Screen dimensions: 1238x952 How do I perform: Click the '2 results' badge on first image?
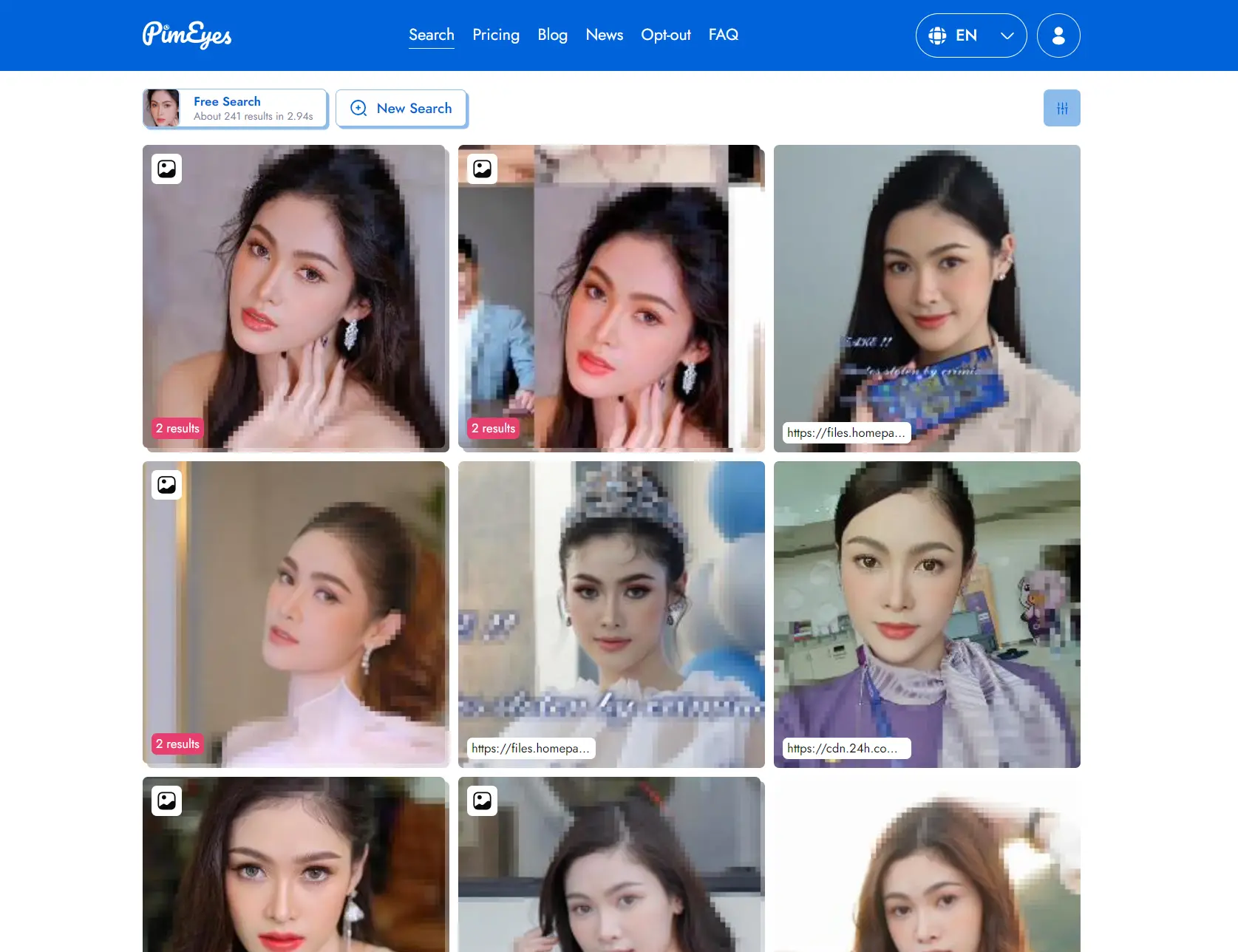coord(177,428)
